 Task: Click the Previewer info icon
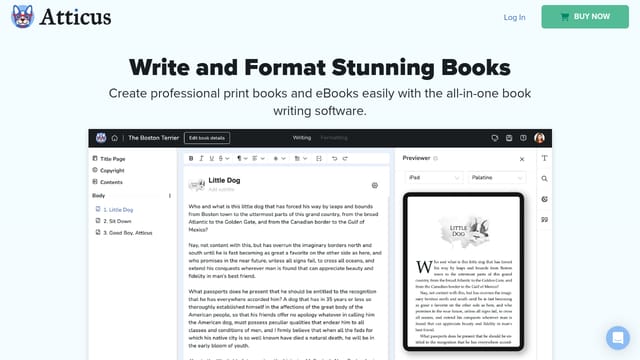click(436, 158)
